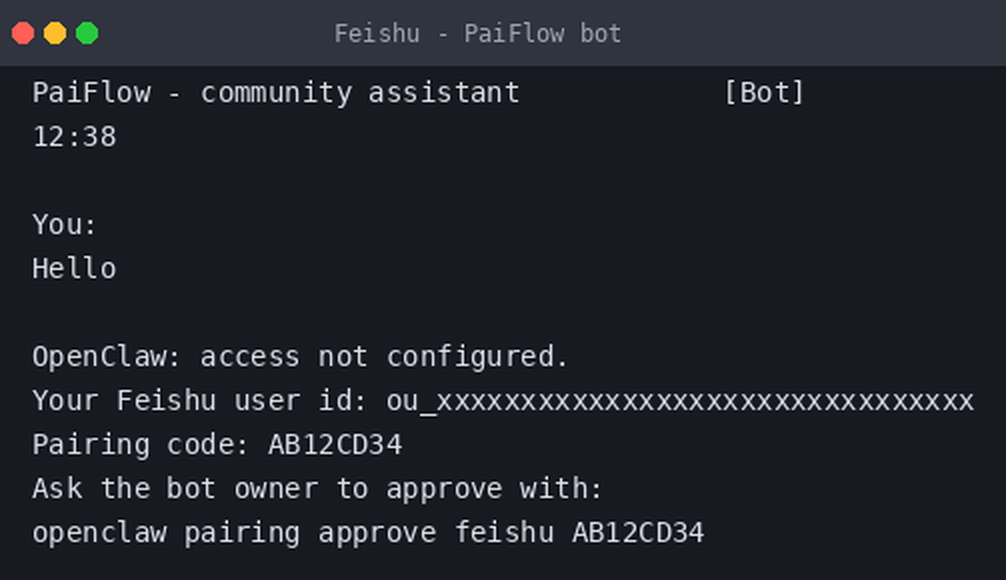
Task: Select the 'openclaw pairing approve feishu' command
Action: click(x=293, y=533)
